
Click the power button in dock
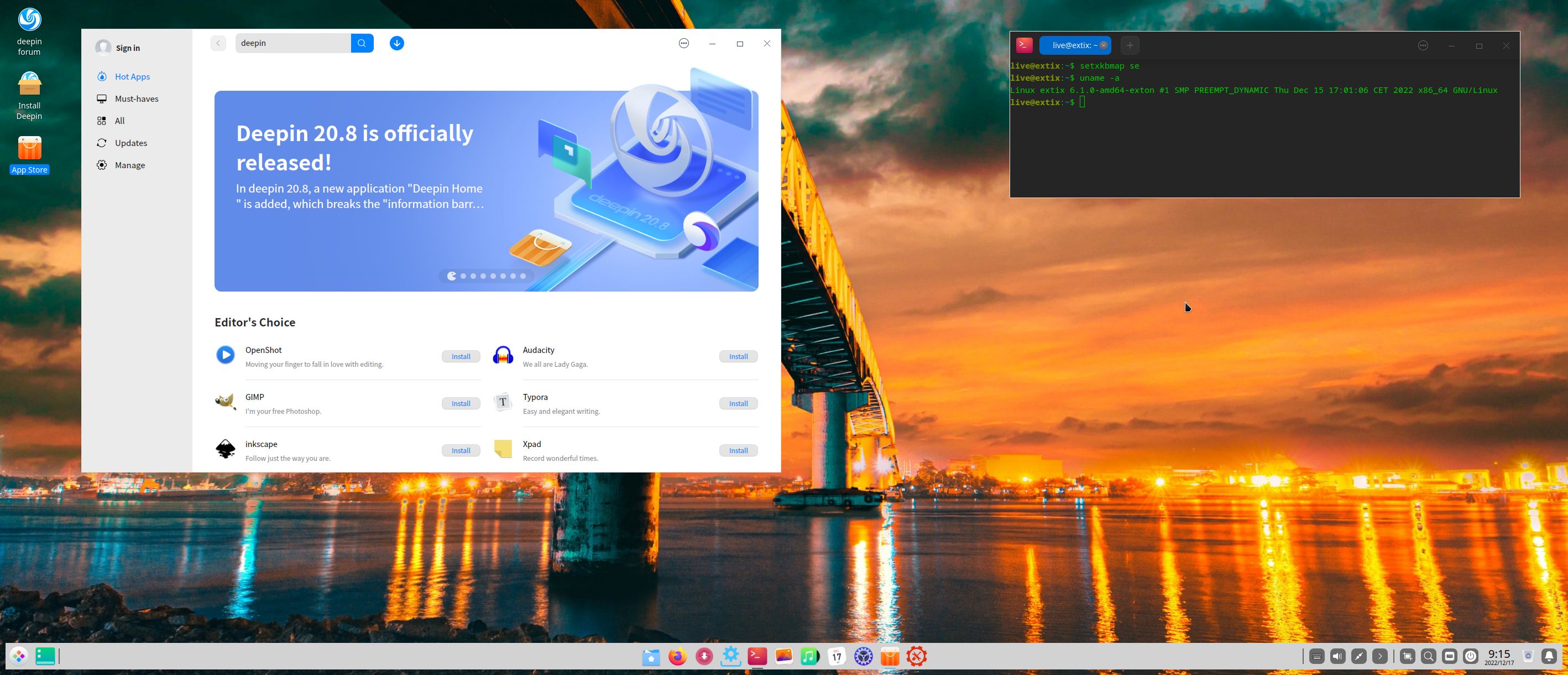click(x=1471, y=656)
